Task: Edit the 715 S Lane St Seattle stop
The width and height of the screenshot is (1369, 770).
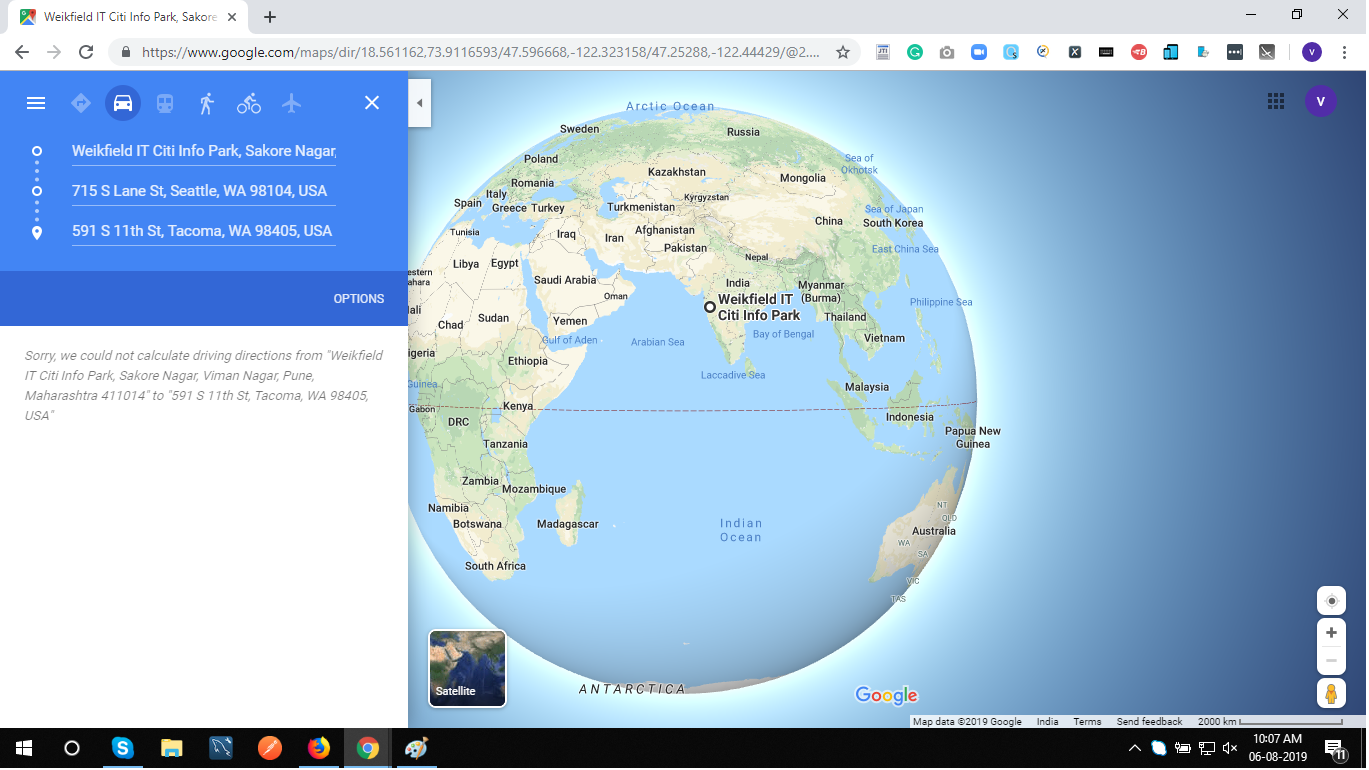Action: point(204,191)
